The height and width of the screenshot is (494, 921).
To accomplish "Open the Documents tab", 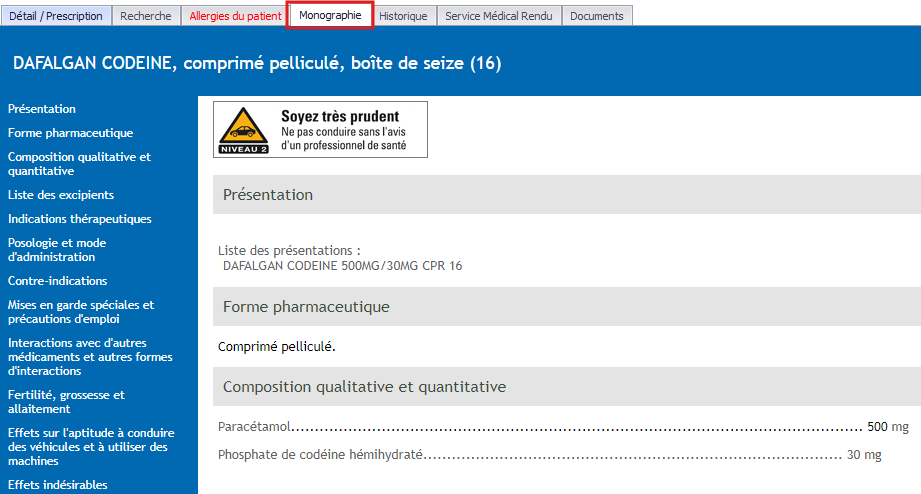I will 597,16.
